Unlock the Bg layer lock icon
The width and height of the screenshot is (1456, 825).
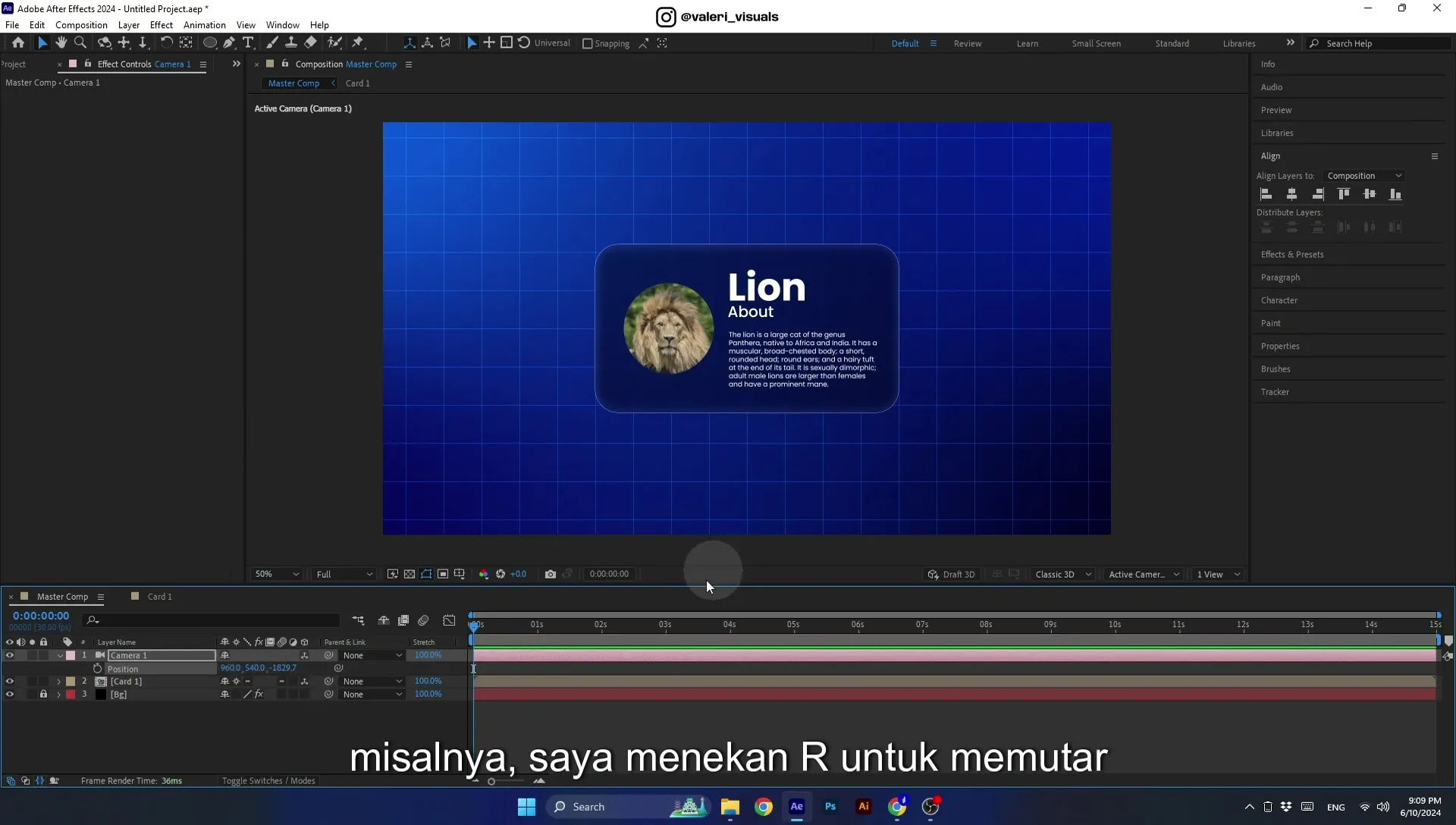(43, 694)
